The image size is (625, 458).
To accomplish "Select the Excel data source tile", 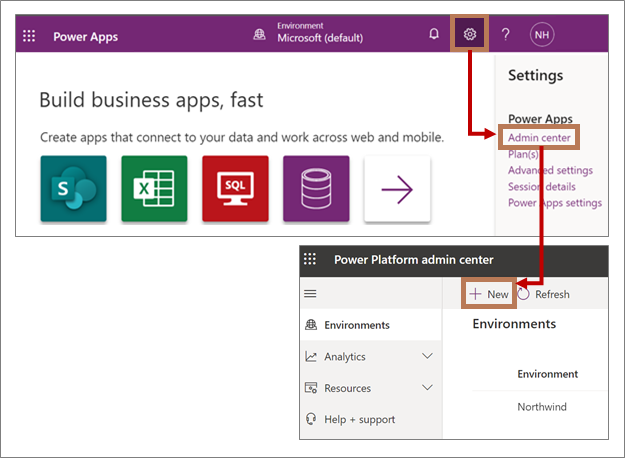I will click(154, 188).
